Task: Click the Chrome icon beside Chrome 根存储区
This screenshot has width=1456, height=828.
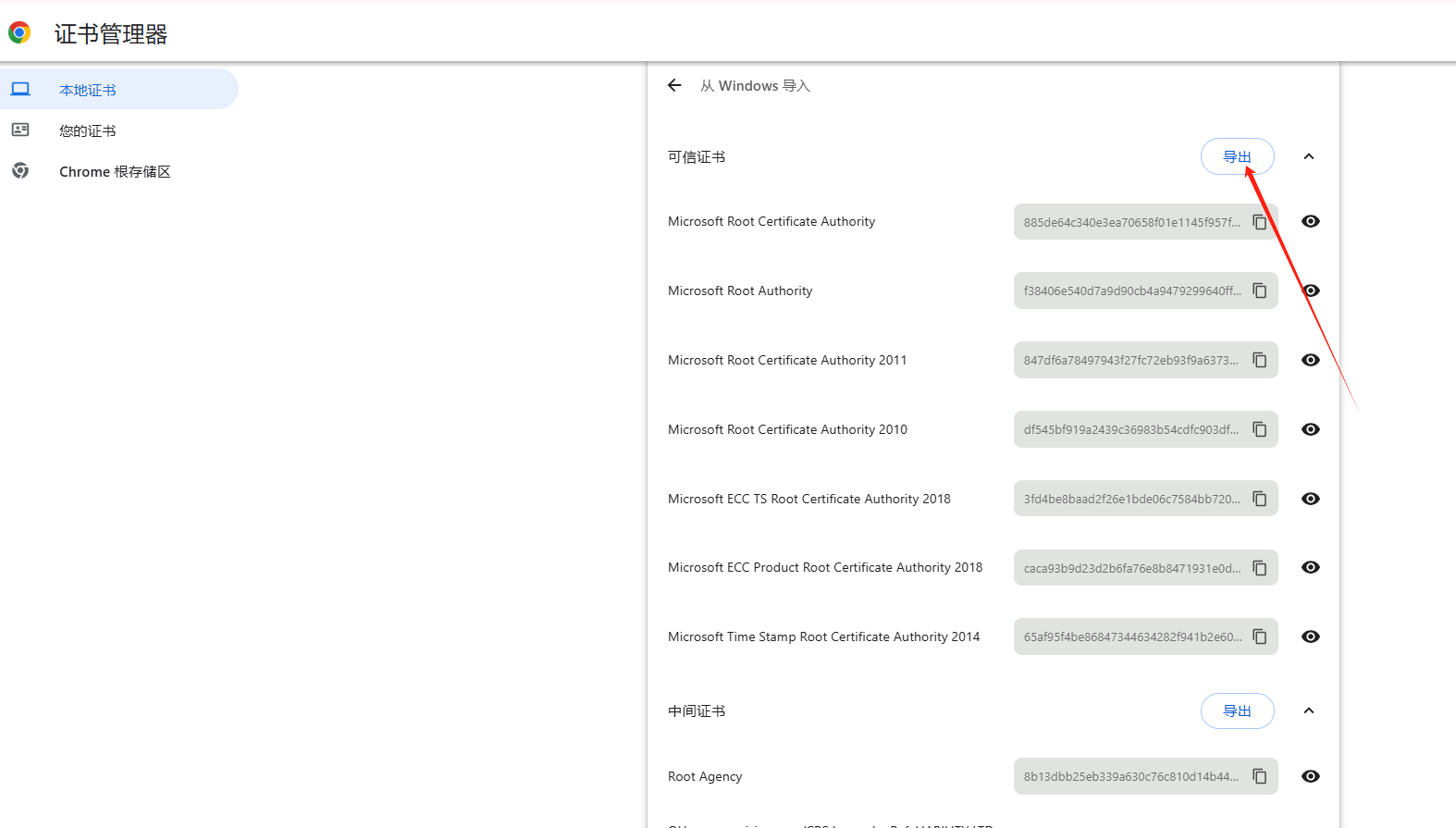Action: pos(20,170)
